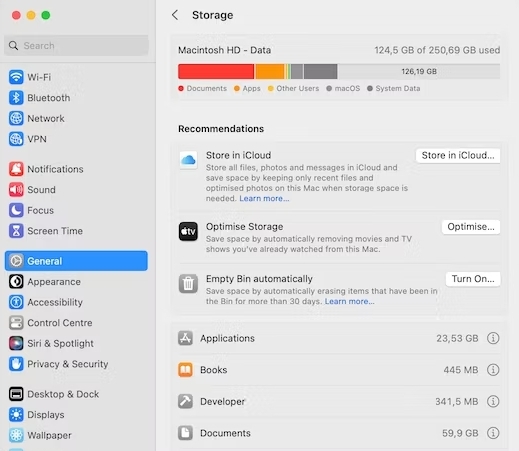
Task: Show info for Applications storage
Action: coord(493,338)
